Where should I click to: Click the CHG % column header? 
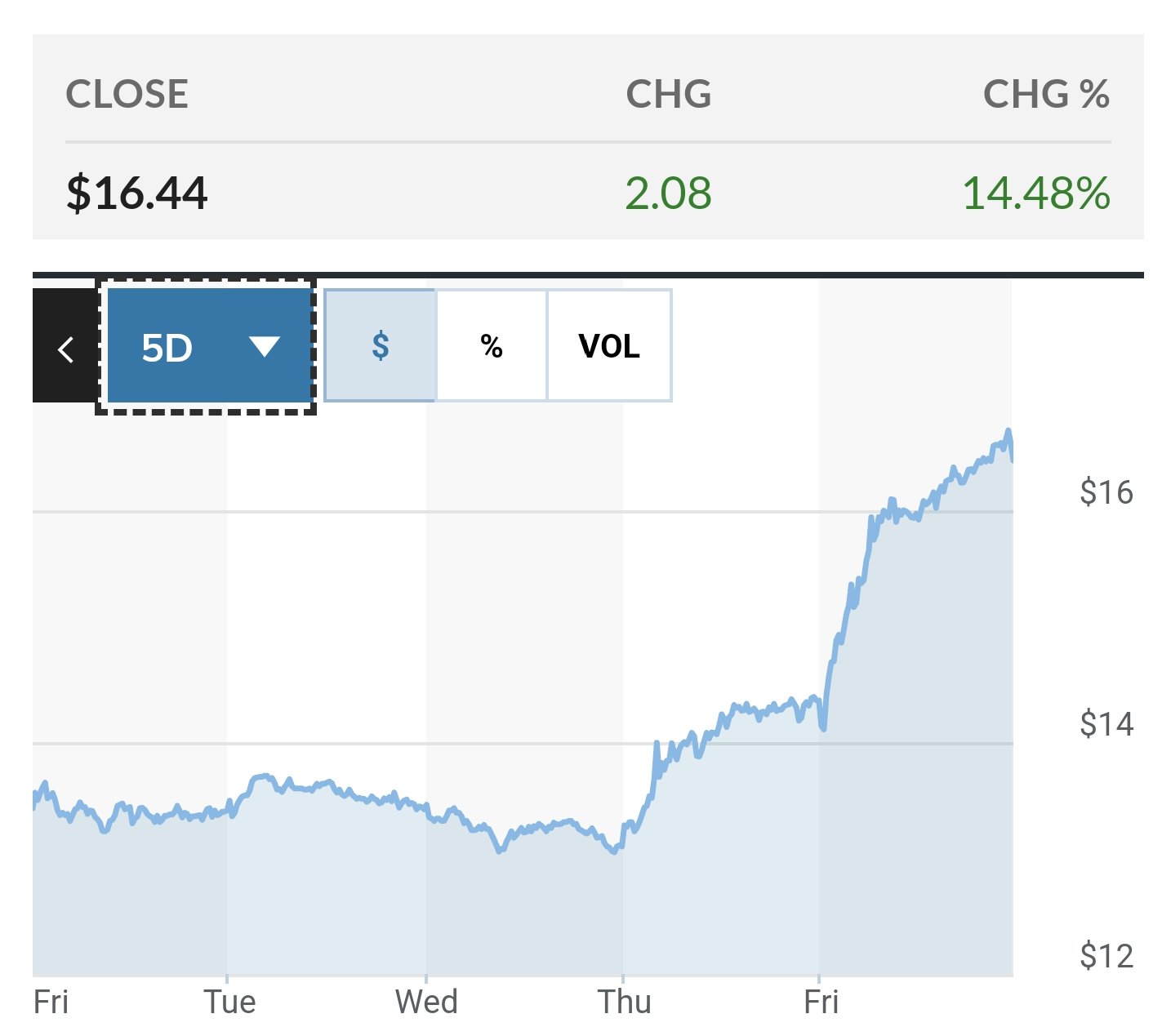[x=1046, y=95]
